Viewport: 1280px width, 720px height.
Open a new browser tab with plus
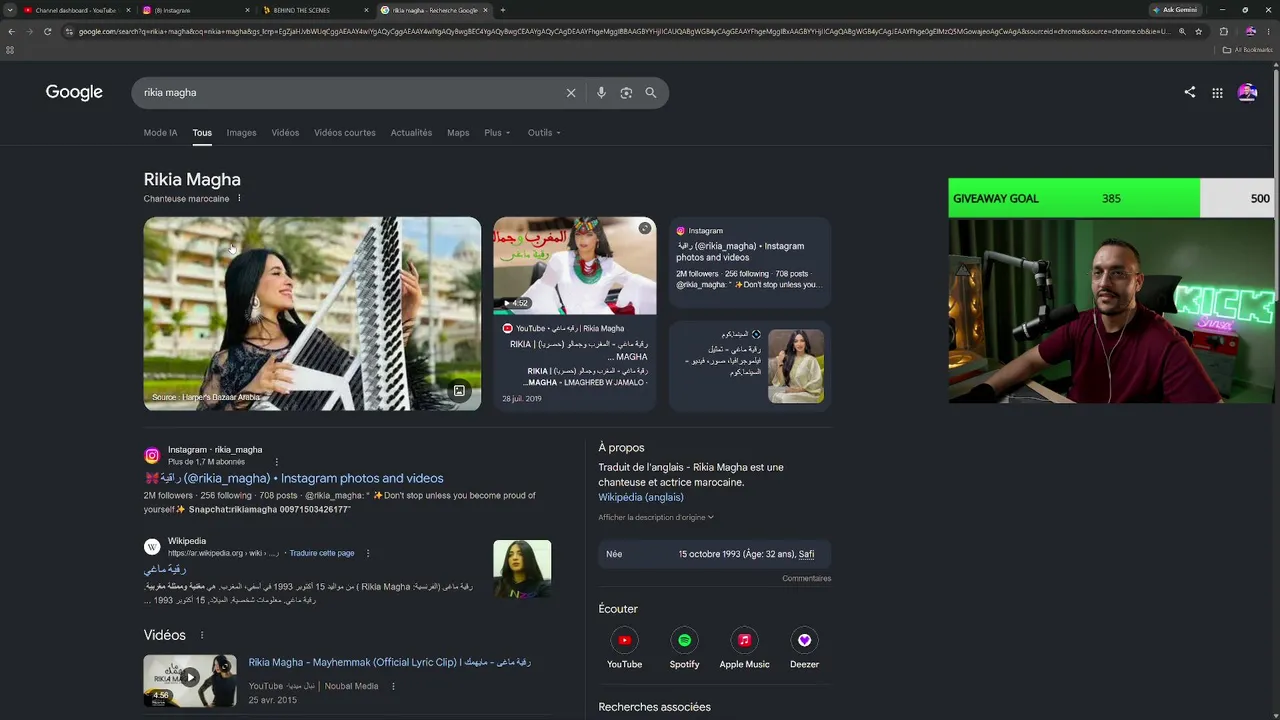(503, 10)
